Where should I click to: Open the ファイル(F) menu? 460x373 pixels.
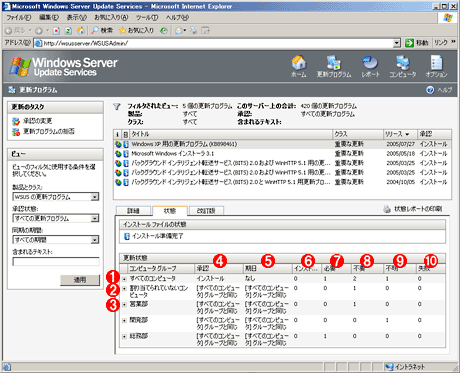point(19,17)
